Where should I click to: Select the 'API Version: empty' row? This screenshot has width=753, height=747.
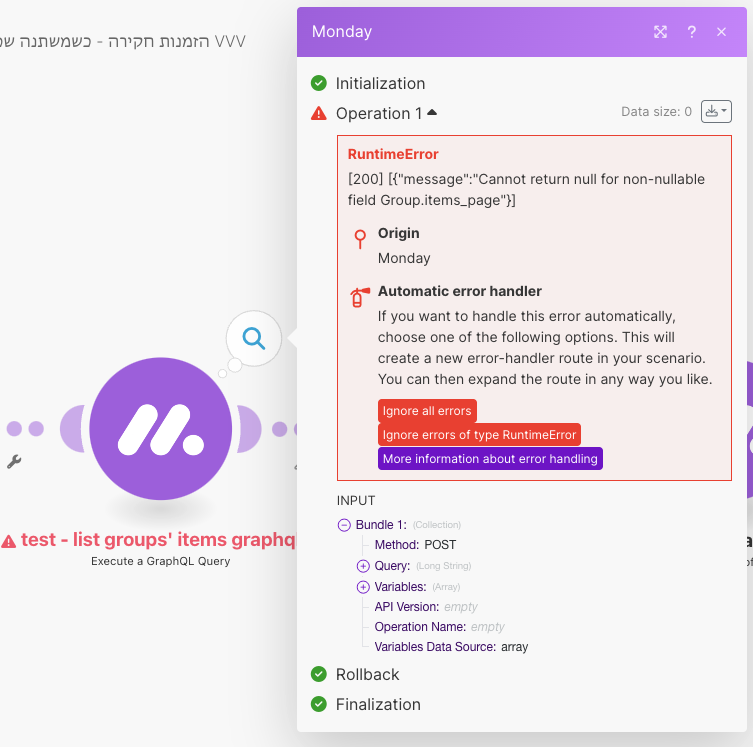pos(426,607)
